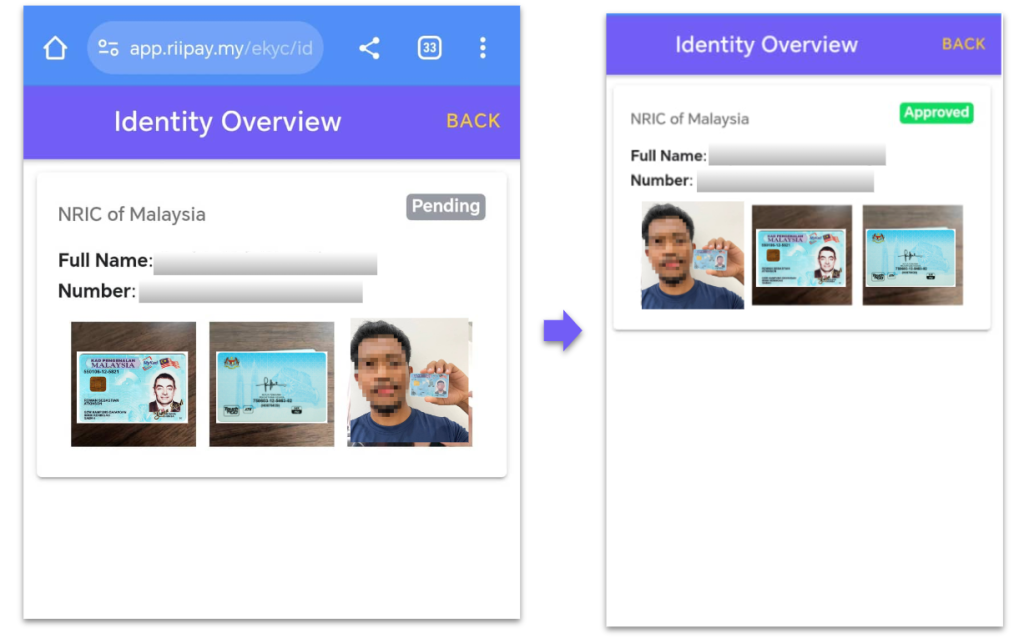View selfie holding ID in Pending card
Image resolution: width=1024 pixels, height=643 pixels.
pos(410,382)
